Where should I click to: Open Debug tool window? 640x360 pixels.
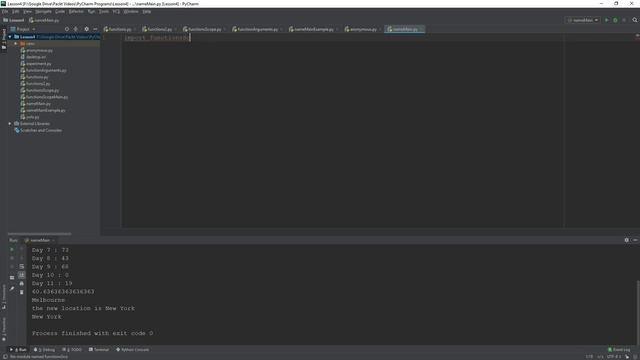pos(44,350)
